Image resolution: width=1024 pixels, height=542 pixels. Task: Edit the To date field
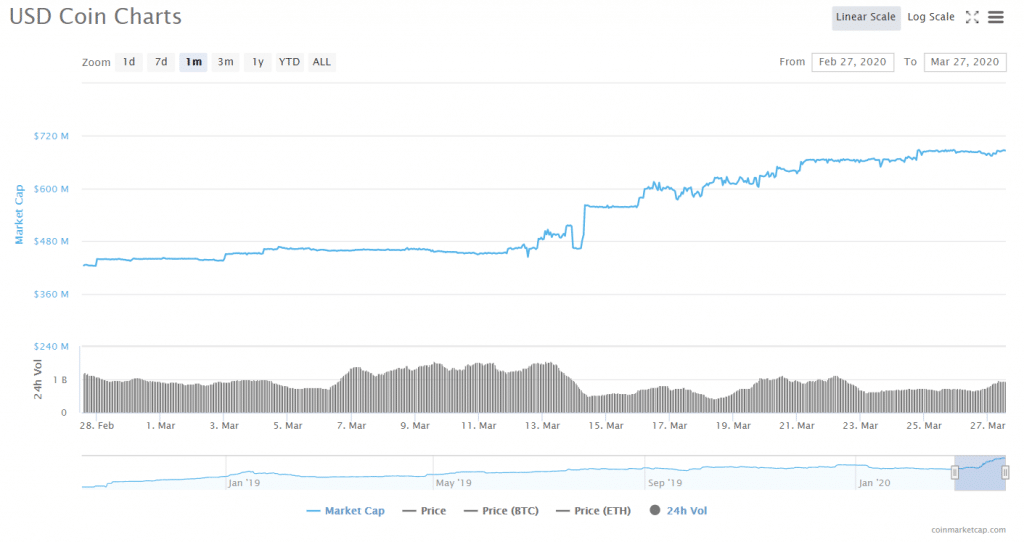coord(964,62)
